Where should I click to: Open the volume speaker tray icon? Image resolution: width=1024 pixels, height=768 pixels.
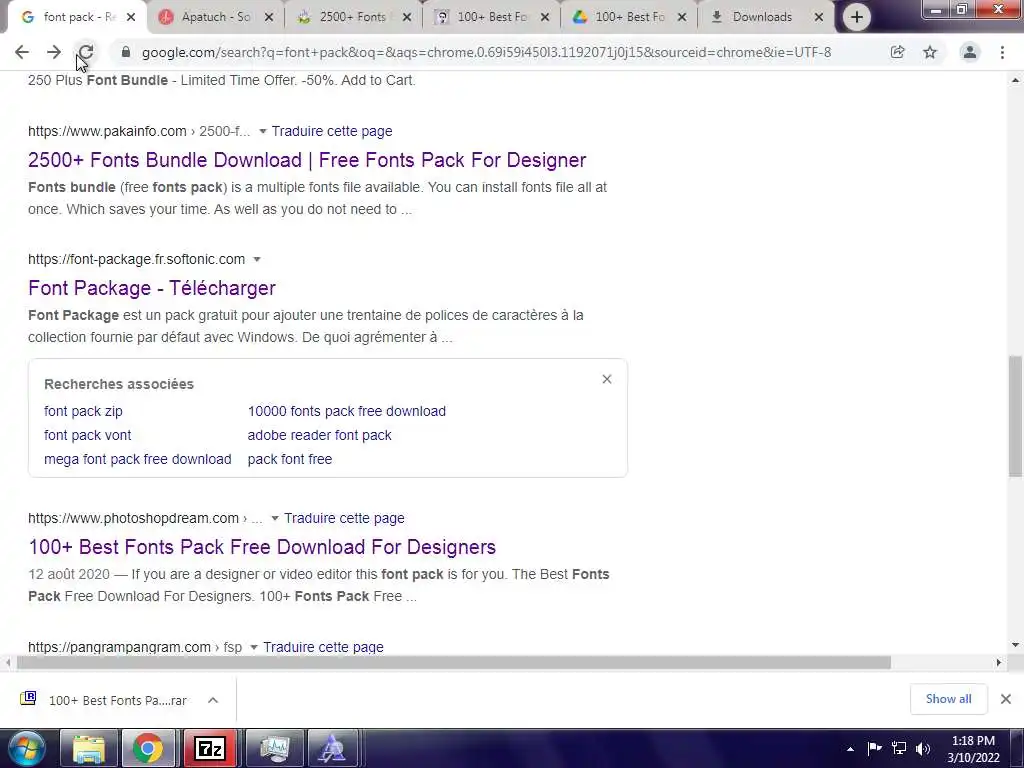point(923,748)
